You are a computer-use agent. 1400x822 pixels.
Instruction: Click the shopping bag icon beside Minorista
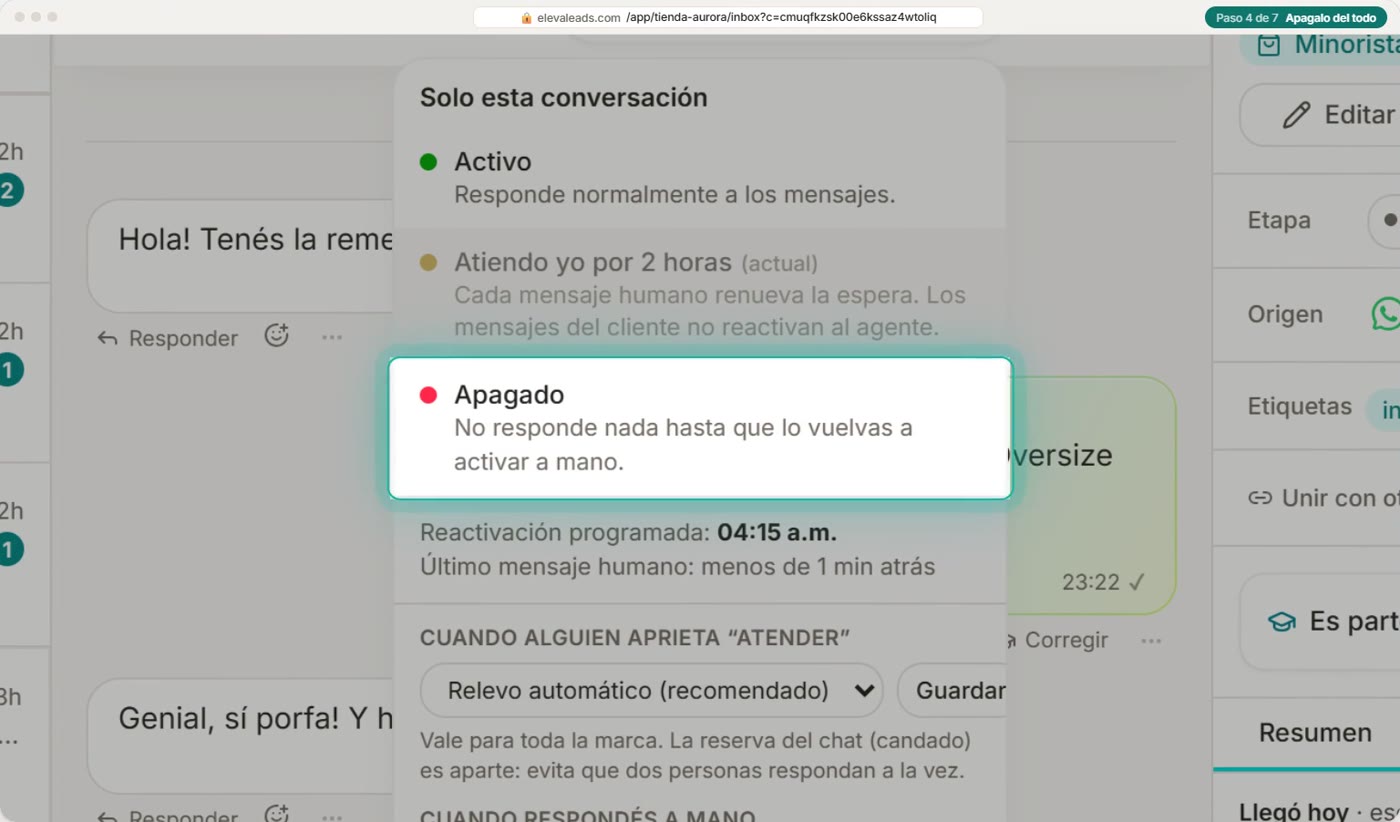click(1268, 45)
